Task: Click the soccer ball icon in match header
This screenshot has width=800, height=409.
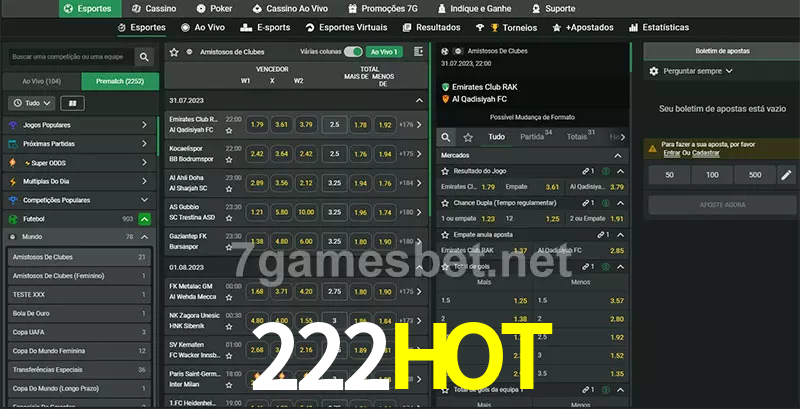Action: click(444, 52)
